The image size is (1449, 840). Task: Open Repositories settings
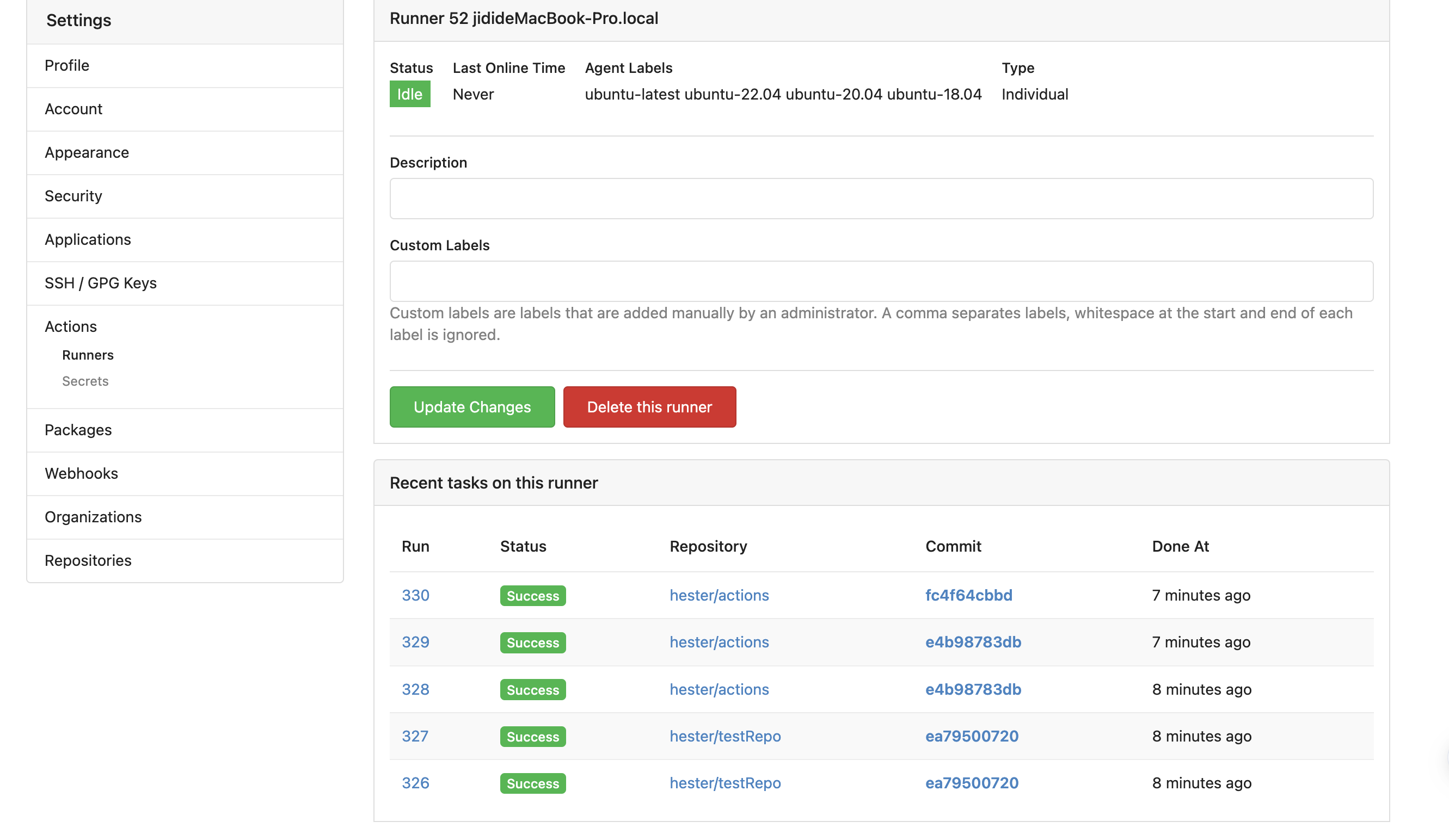tap(185, 561)
